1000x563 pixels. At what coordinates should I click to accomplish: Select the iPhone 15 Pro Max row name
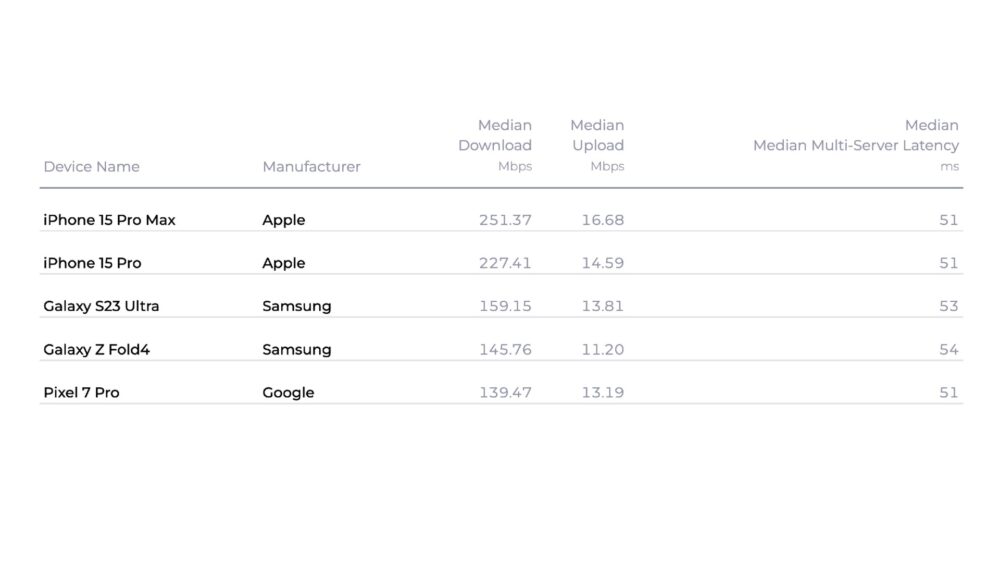point(109,220)
